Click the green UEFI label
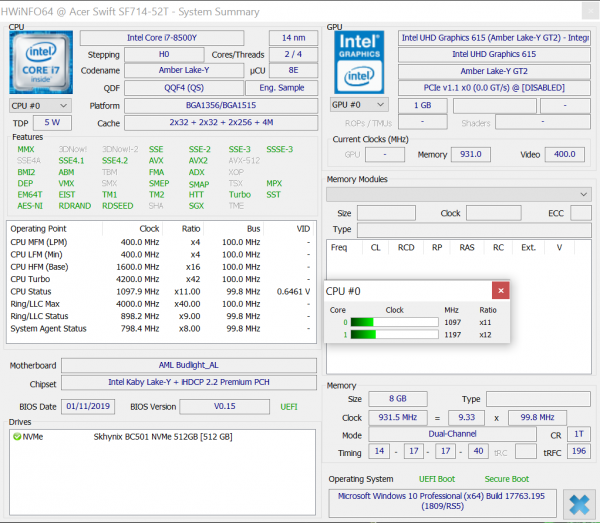Screen dimensions: 600x523 pos(289,407)
